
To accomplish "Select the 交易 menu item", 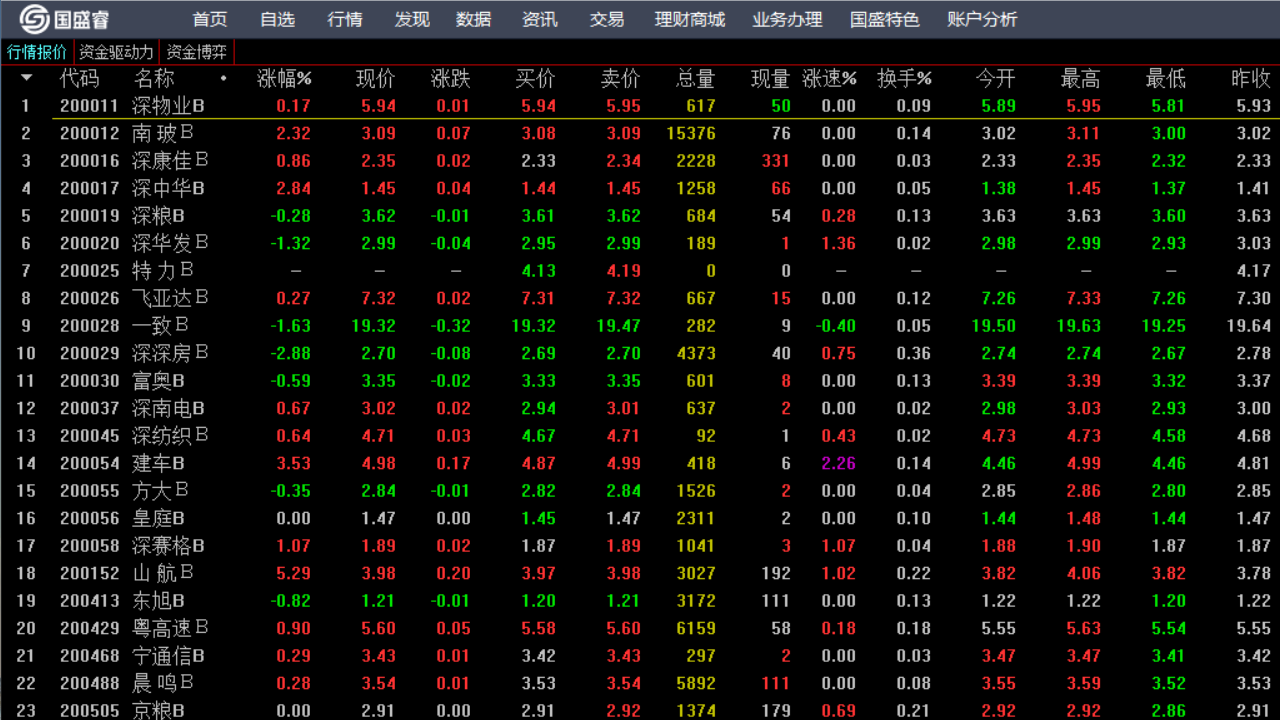I will pos(605,18).
